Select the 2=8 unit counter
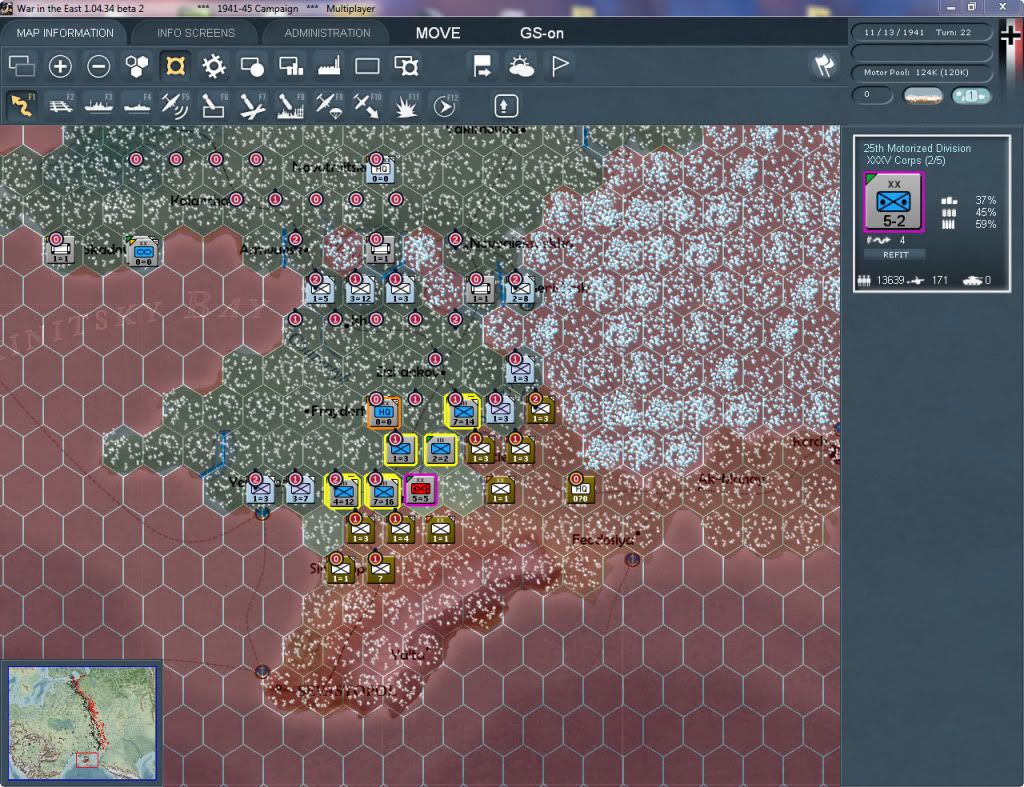 tap(520, 290)
